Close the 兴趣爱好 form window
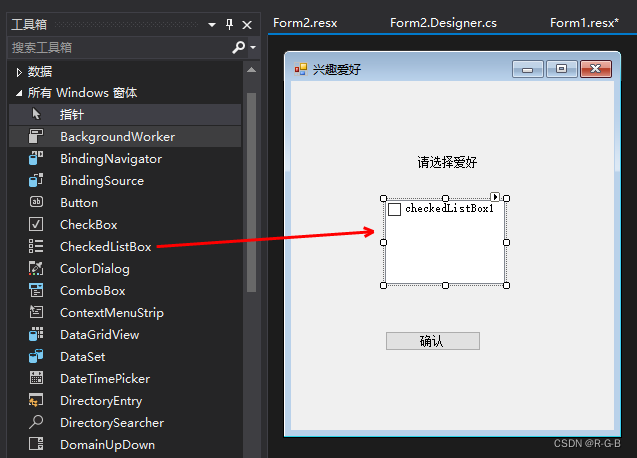 click(596, 69)
